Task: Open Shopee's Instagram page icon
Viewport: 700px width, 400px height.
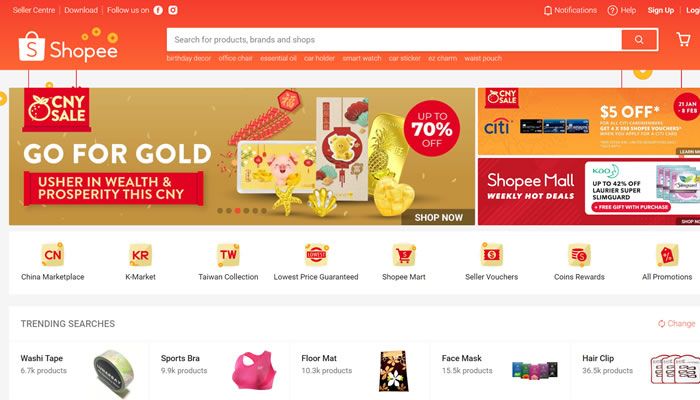Action: (173, 10)
